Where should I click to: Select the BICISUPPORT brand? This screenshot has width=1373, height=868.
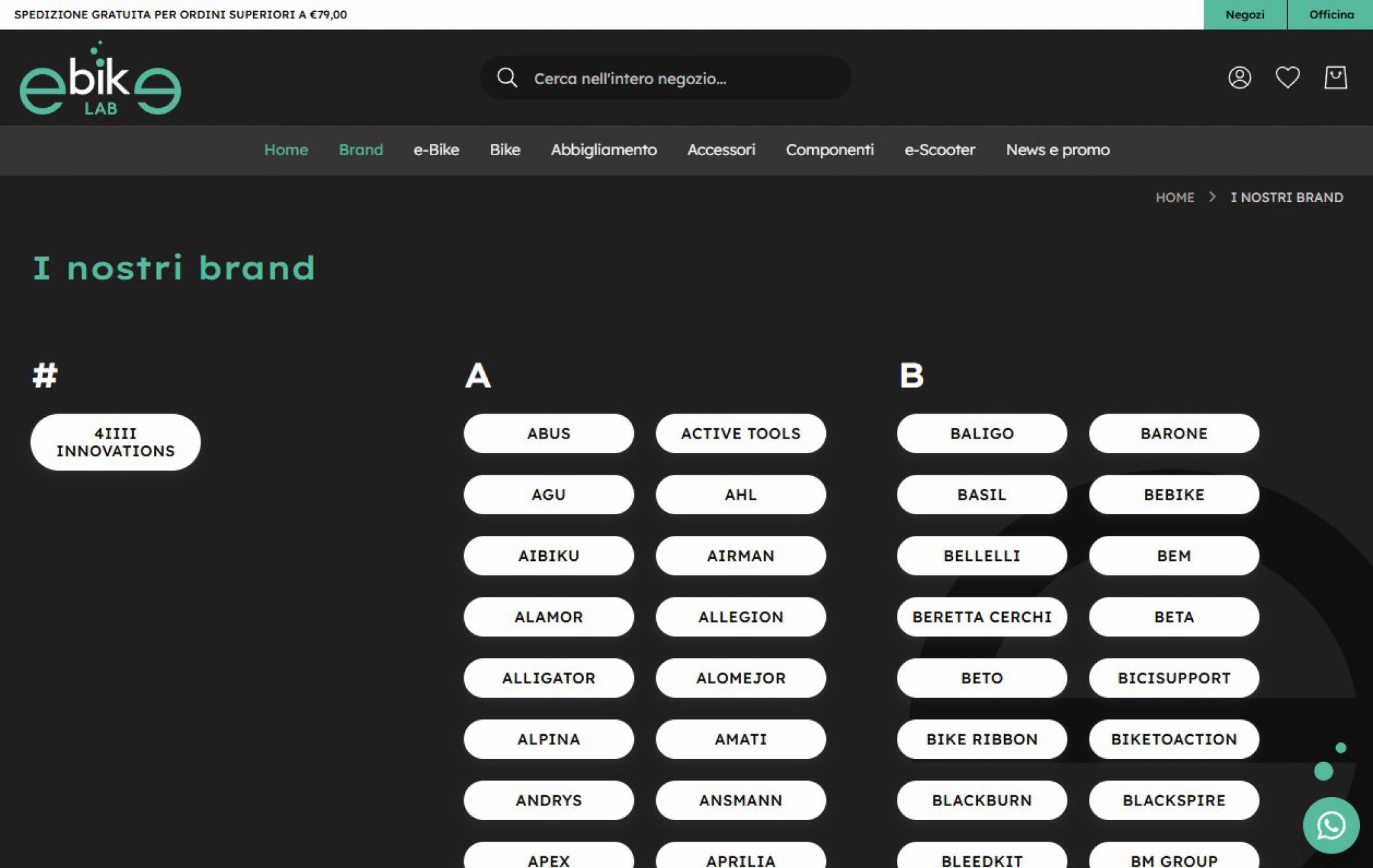(x=1174, y=678)
